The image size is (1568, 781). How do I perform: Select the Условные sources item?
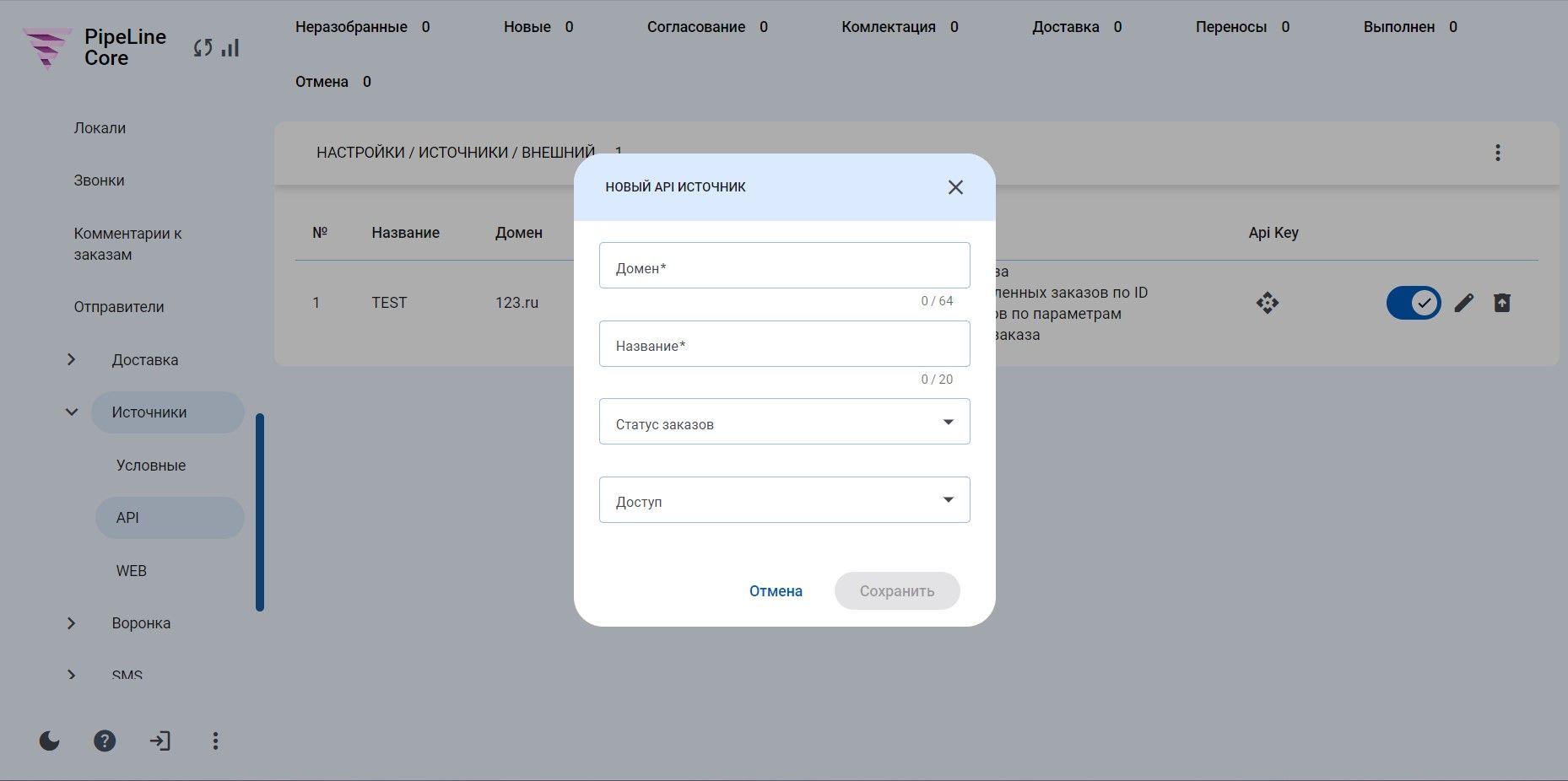tap(151, 466)
